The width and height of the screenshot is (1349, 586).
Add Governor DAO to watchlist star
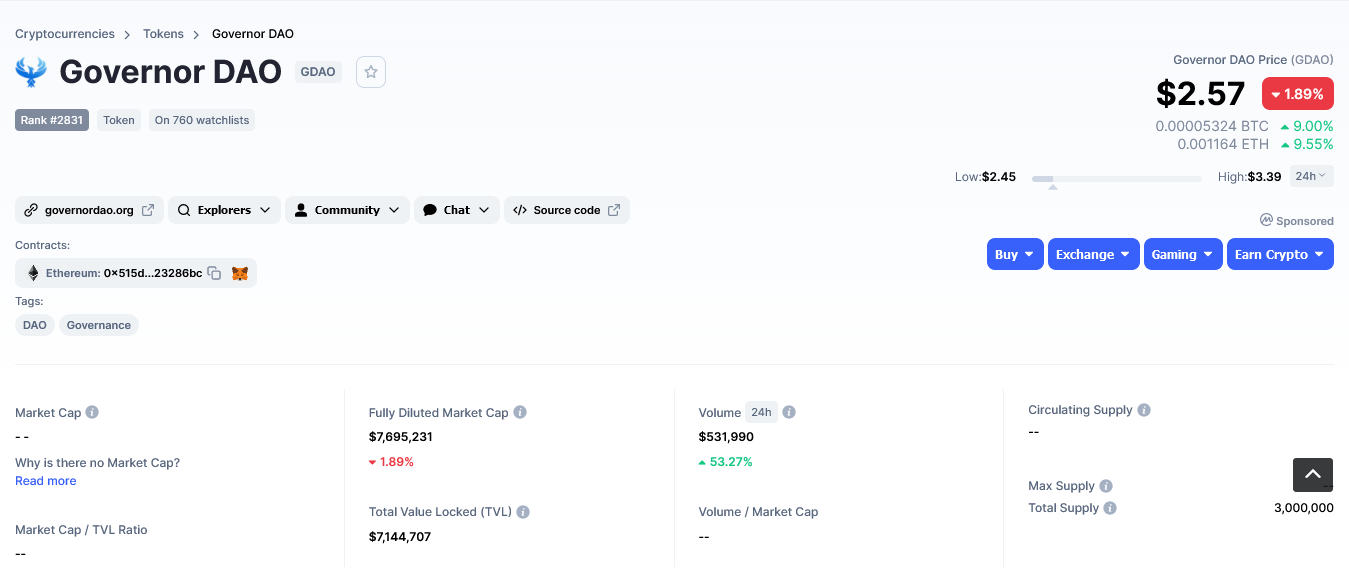tap(371, 72)
